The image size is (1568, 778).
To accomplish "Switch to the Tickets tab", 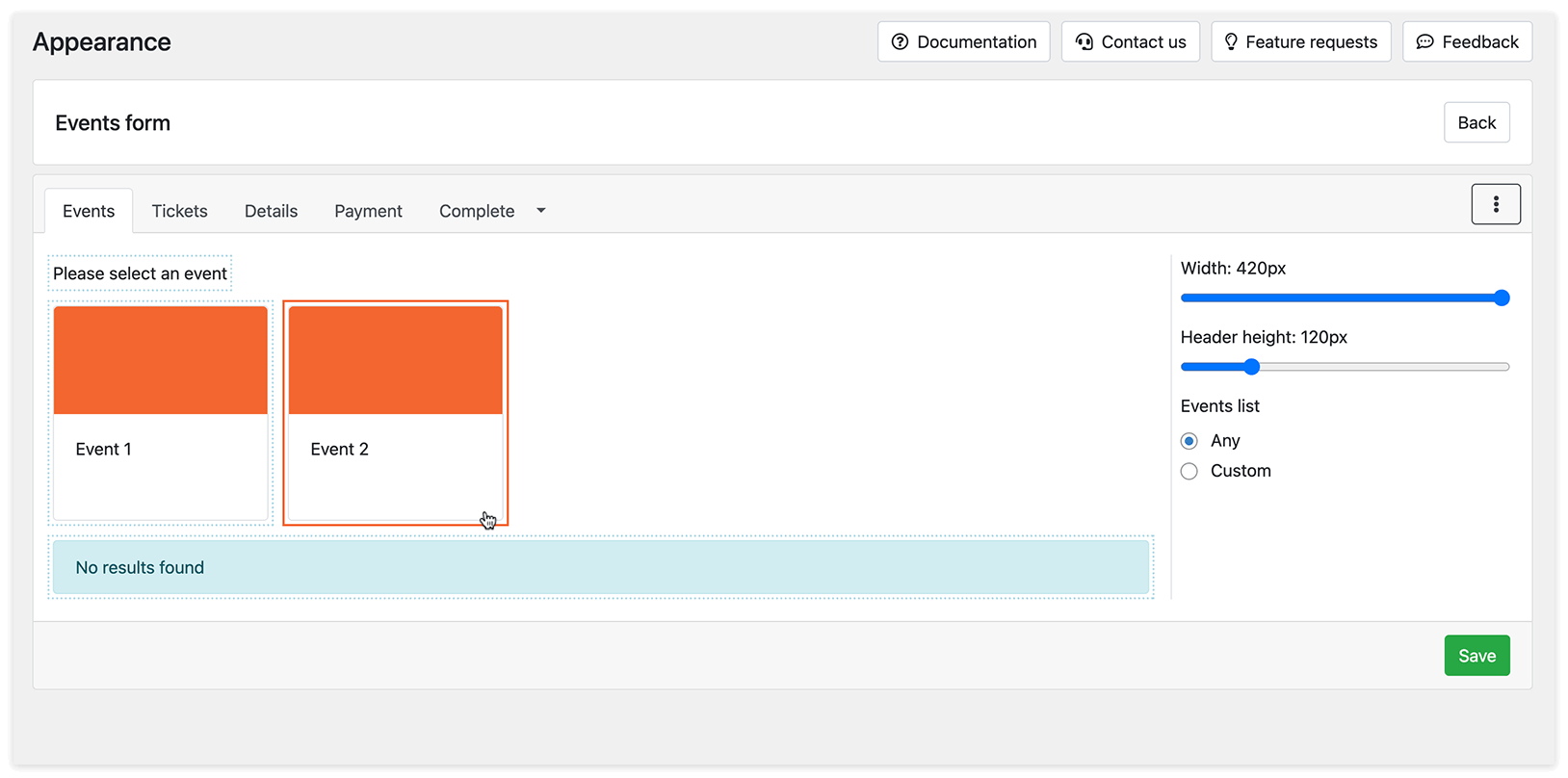I will (179, 211).
